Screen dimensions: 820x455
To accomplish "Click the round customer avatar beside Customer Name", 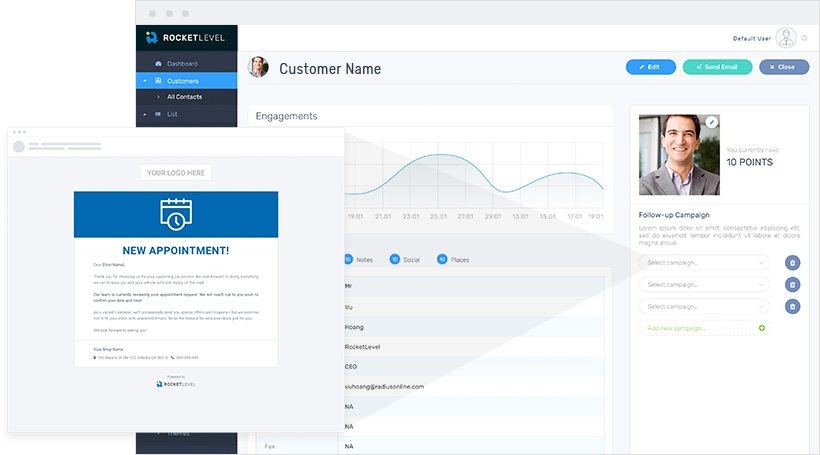I will [x=258, y=67].
